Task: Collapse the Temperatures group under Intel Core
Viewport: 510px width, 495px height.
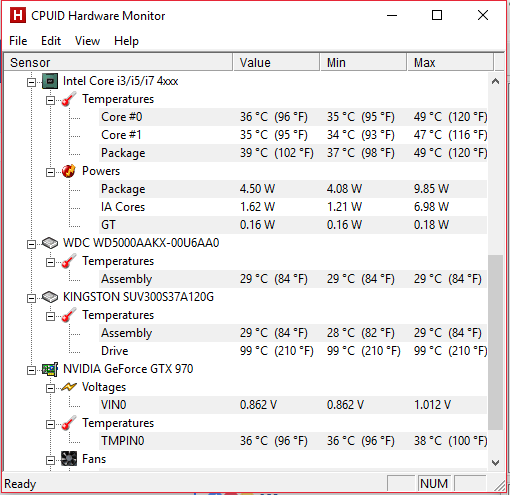Action: pyautogui.click(x=50, y=100)
